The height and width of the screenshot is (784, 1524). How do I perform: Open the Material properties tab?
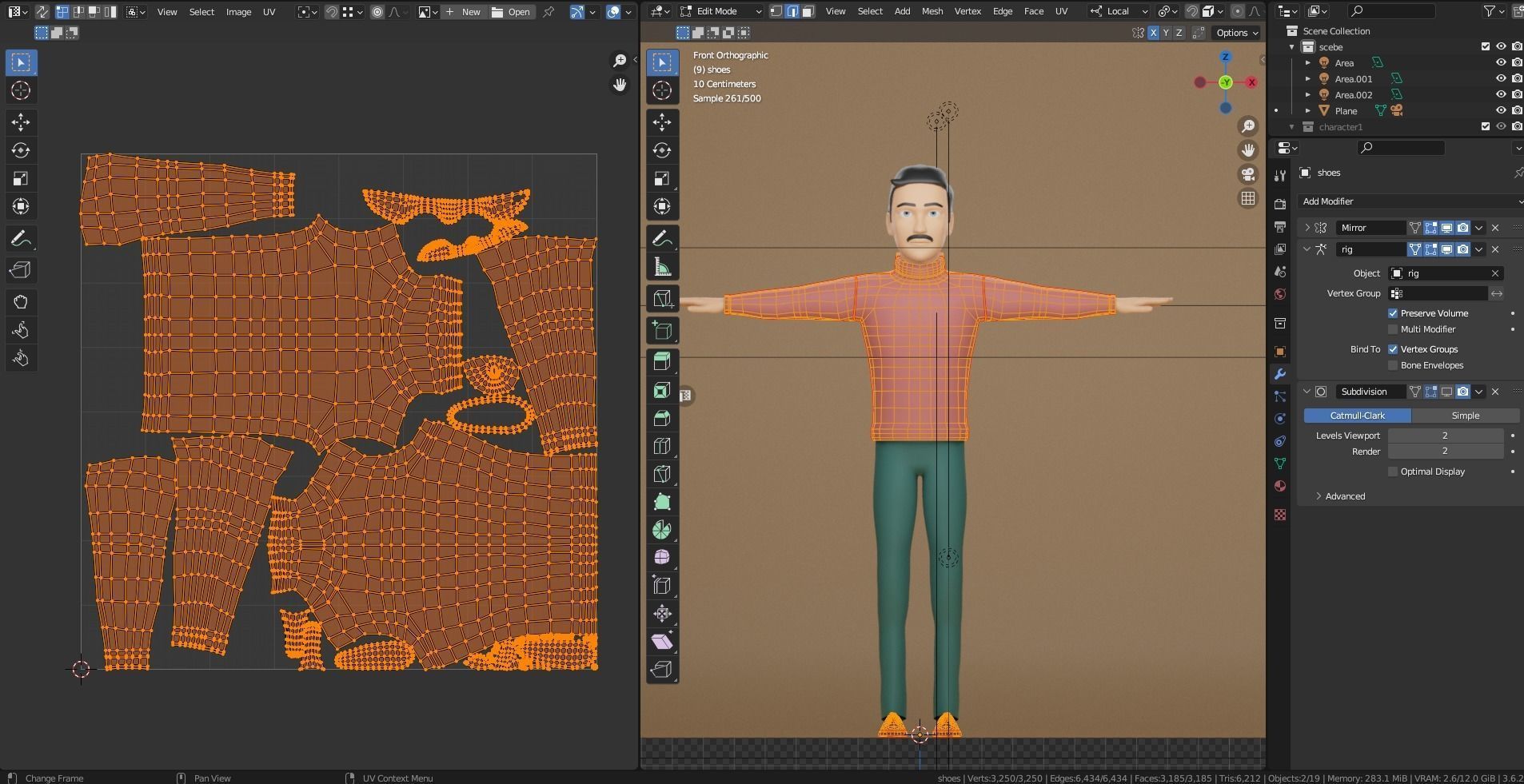click(x=1280, y=486)
